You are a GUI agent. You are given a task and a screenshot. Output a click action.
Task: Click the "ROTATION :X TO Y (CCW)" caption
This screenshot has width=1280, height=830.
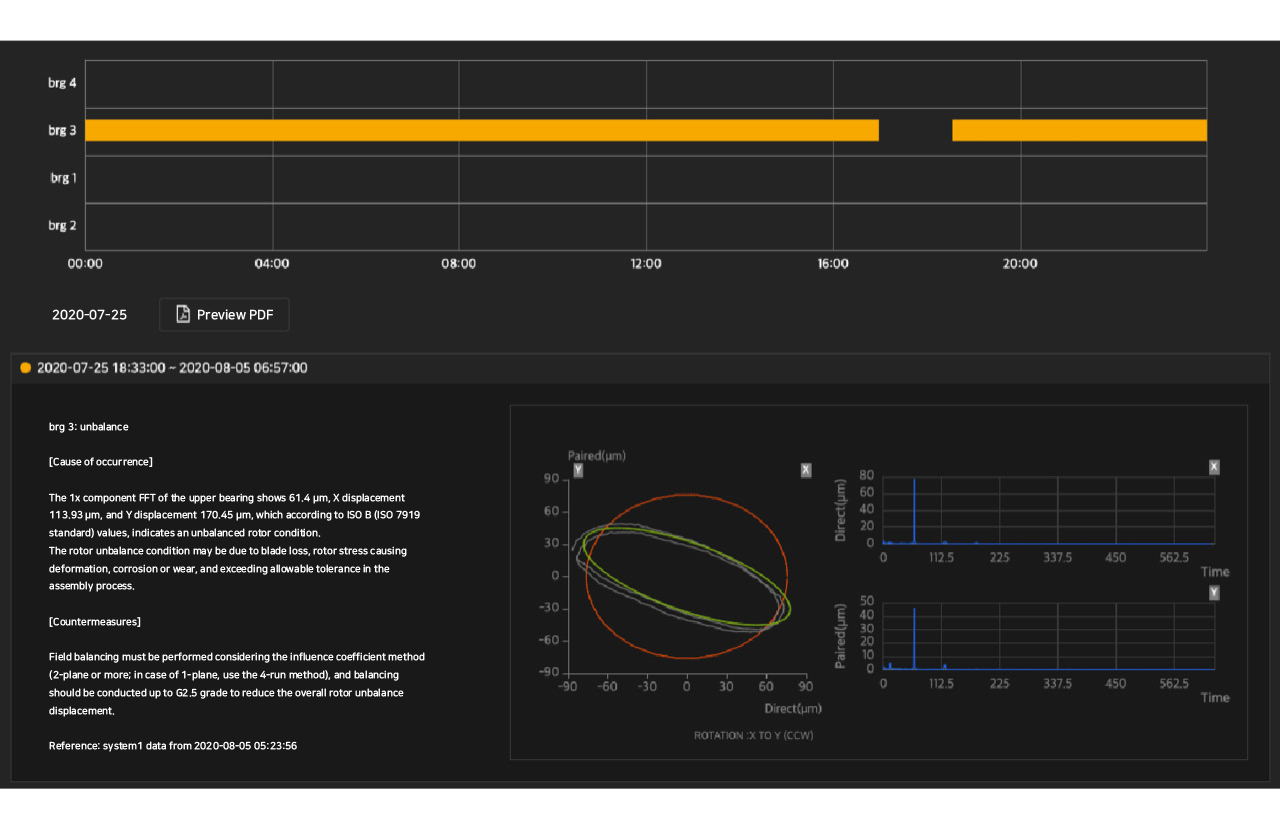click(756, 736)
